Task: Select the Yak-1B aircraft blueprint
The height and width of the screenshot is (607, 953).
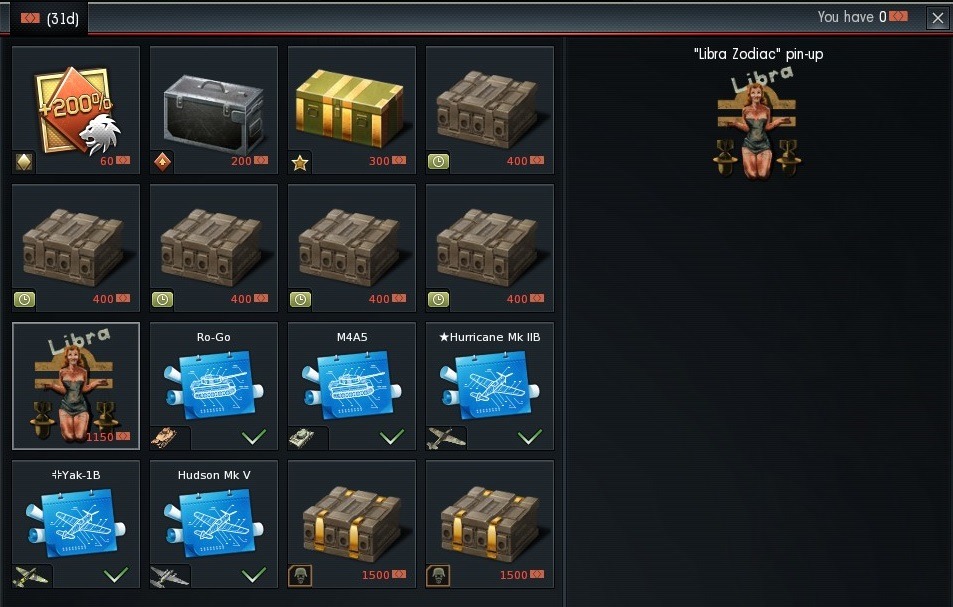Action: click(76, 524)
